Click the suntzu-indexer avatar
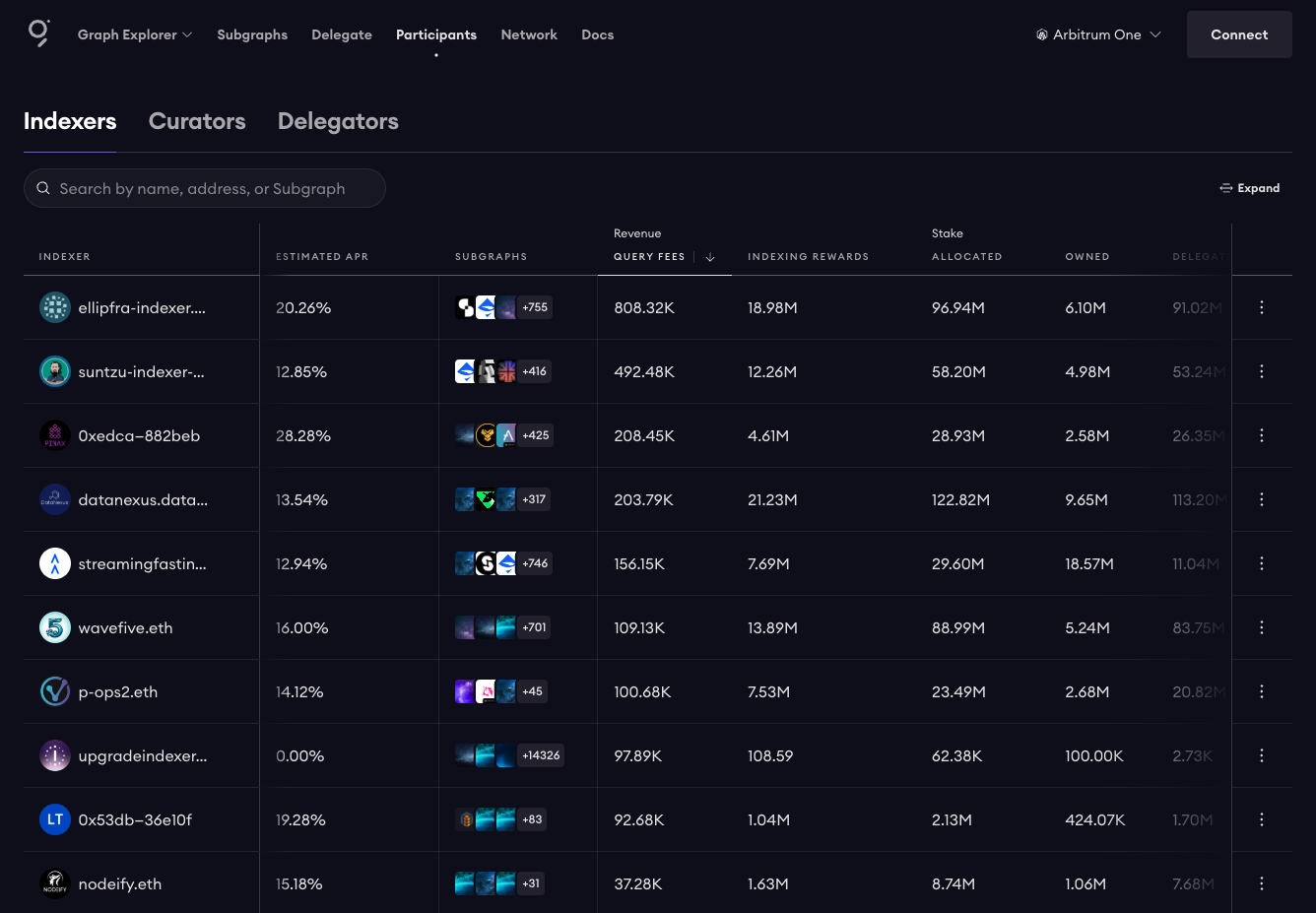1316x913 pixels. click(55, 371)
